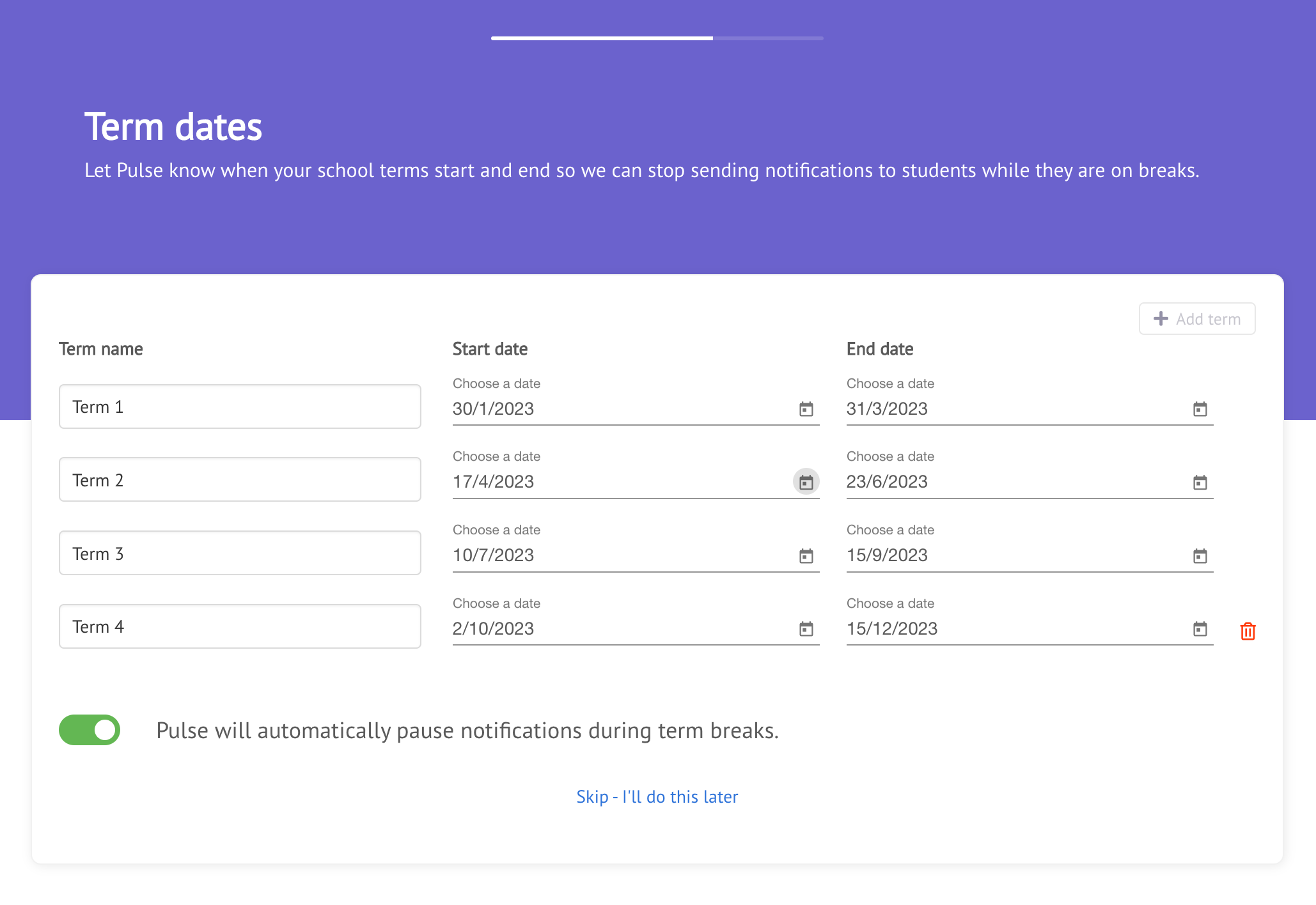Click Skip - I'll do this later link
Screen dimensions: 1316x905
point(657,797)
